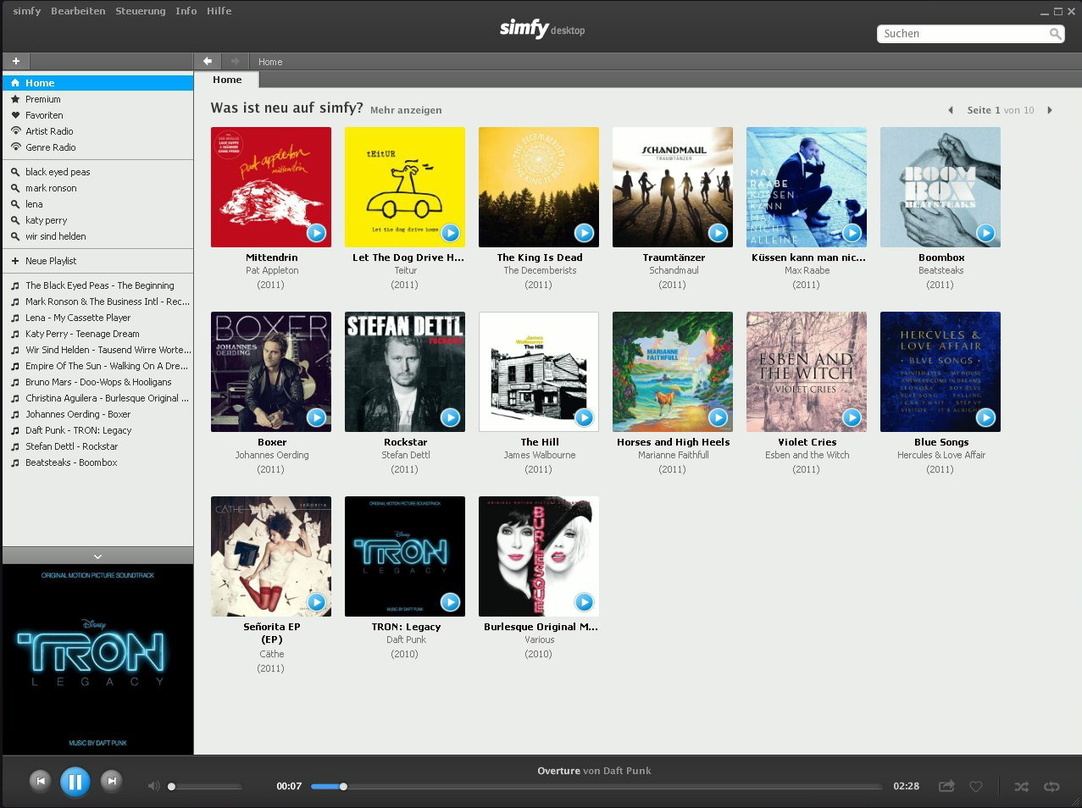The image size is (1082, 808).
Task: Play the Rockstar album icon
Action: click(x=451, y=417)
